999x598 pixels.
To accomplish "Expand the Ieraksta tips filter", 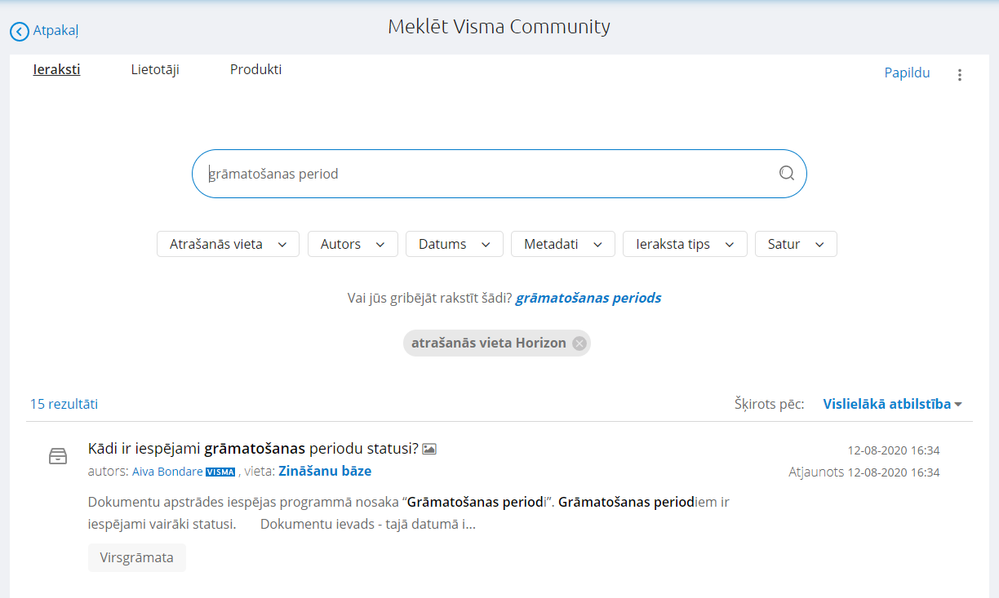I will [x=684, y=244].
